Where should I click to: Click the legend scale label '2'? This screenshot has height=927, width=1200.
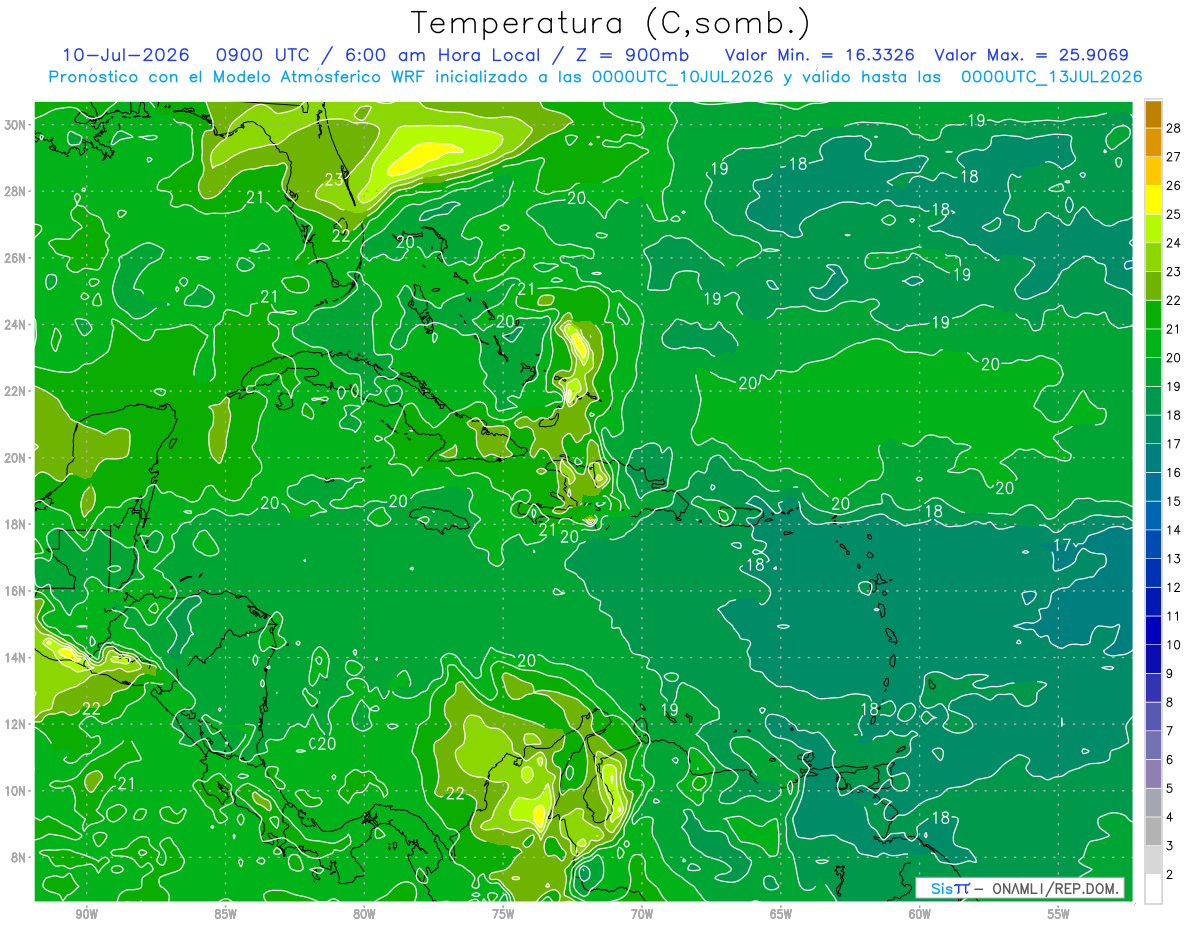click(x=1170, y=874)
